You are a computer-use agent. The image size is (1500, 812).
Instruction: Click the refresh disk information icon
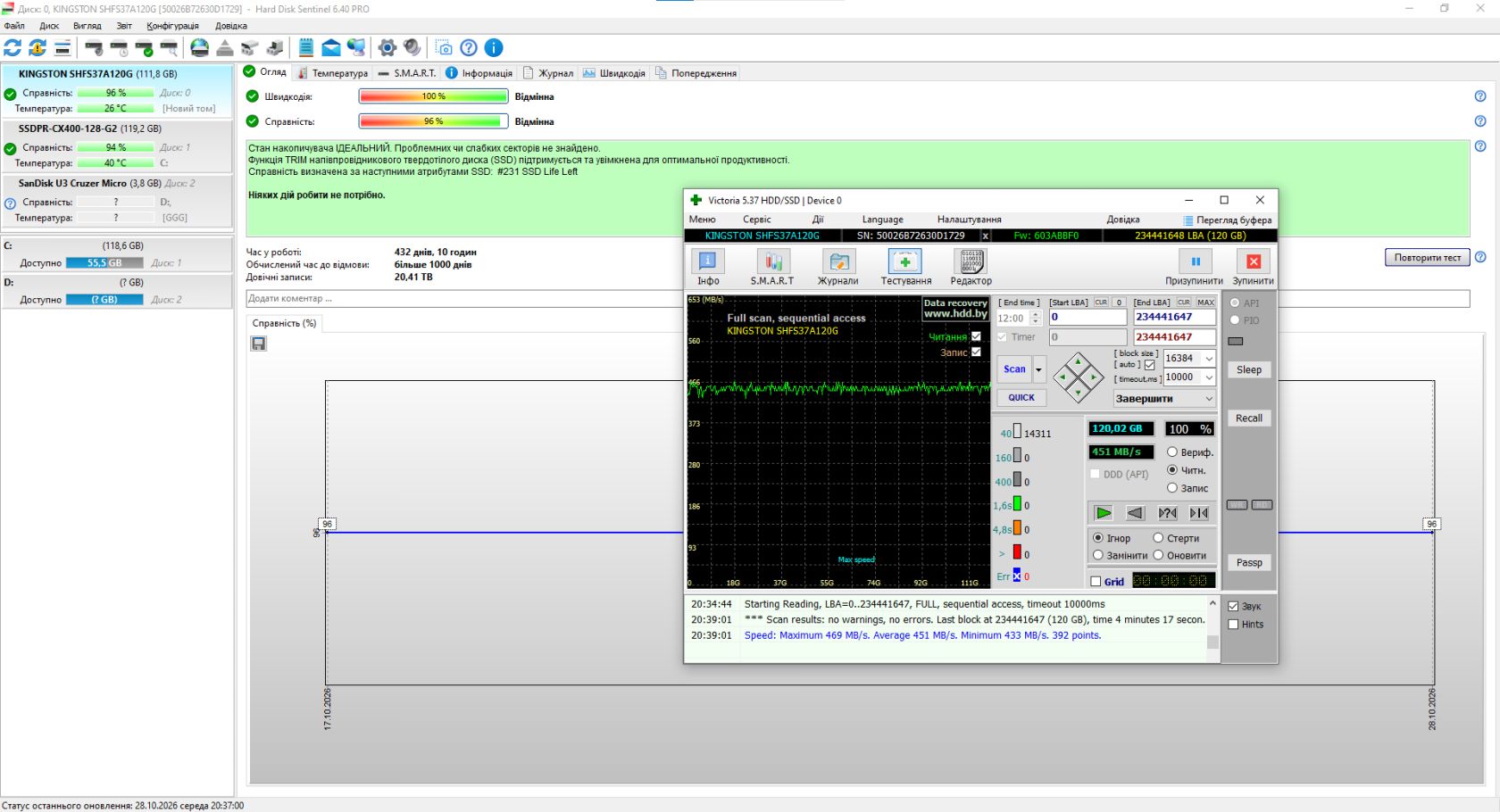click(12, 47)
